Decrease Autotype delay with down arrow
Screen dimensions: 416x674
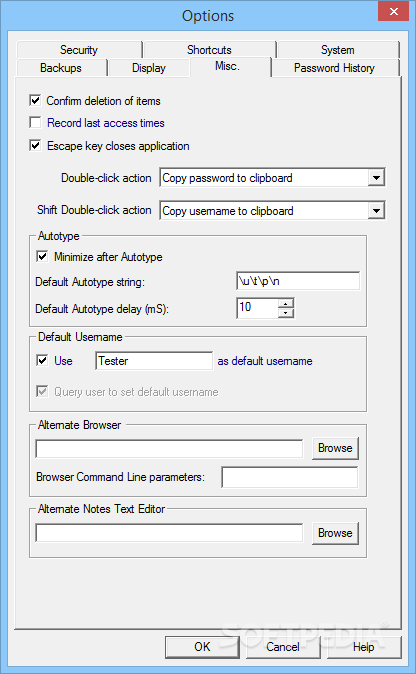pyautogui.click(x=286, y=313)
